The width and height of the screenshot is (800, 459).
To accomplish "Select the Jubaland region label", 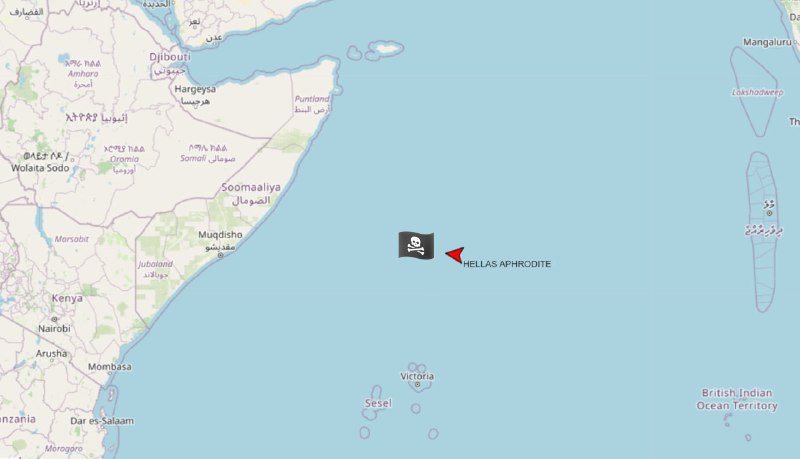I will click(155, 264).
